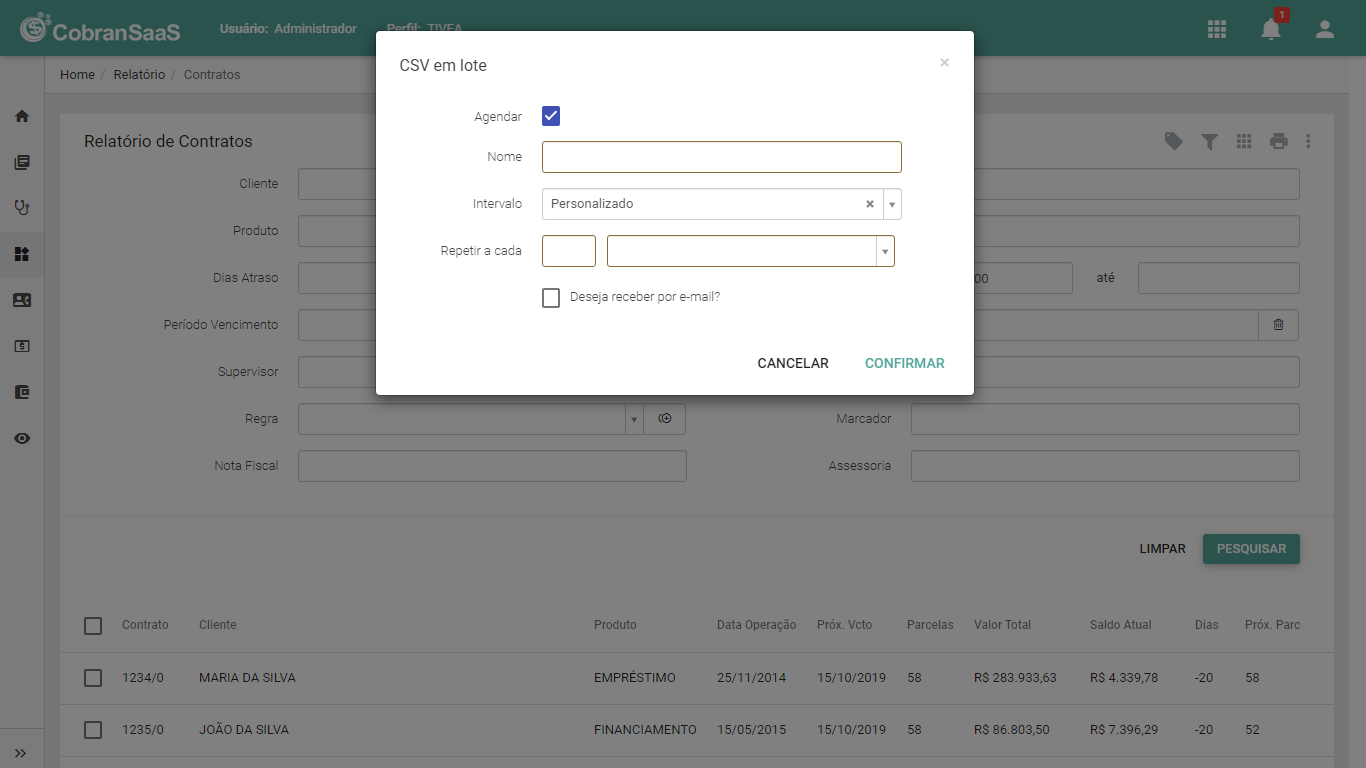
Task: Open the dashboard widgets sidebar icon
Action: (x=22, y=254)
